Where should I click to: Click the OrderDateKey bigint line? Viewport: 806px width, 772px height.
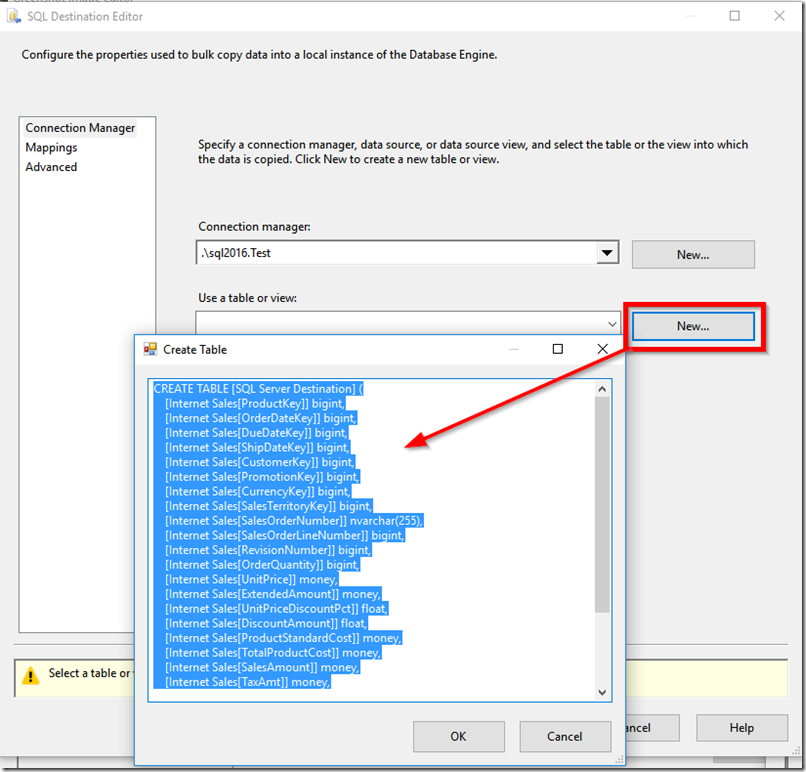(x=261, y=418)
